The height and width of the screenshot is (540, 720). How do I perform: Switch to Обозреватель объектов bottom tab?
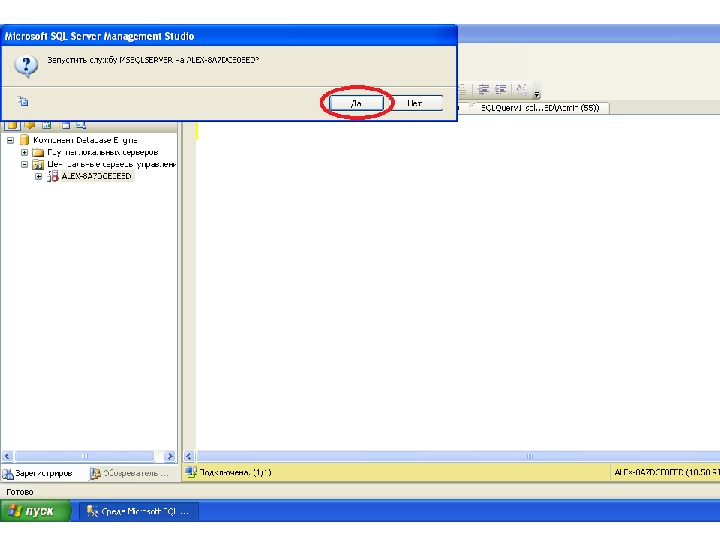130,473
